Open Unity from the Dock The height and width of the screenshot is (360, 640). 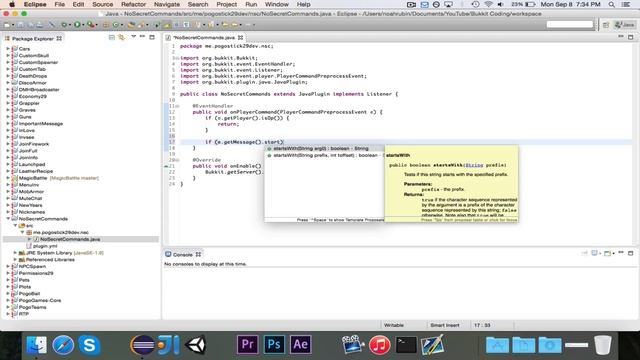tap(196, 345)
